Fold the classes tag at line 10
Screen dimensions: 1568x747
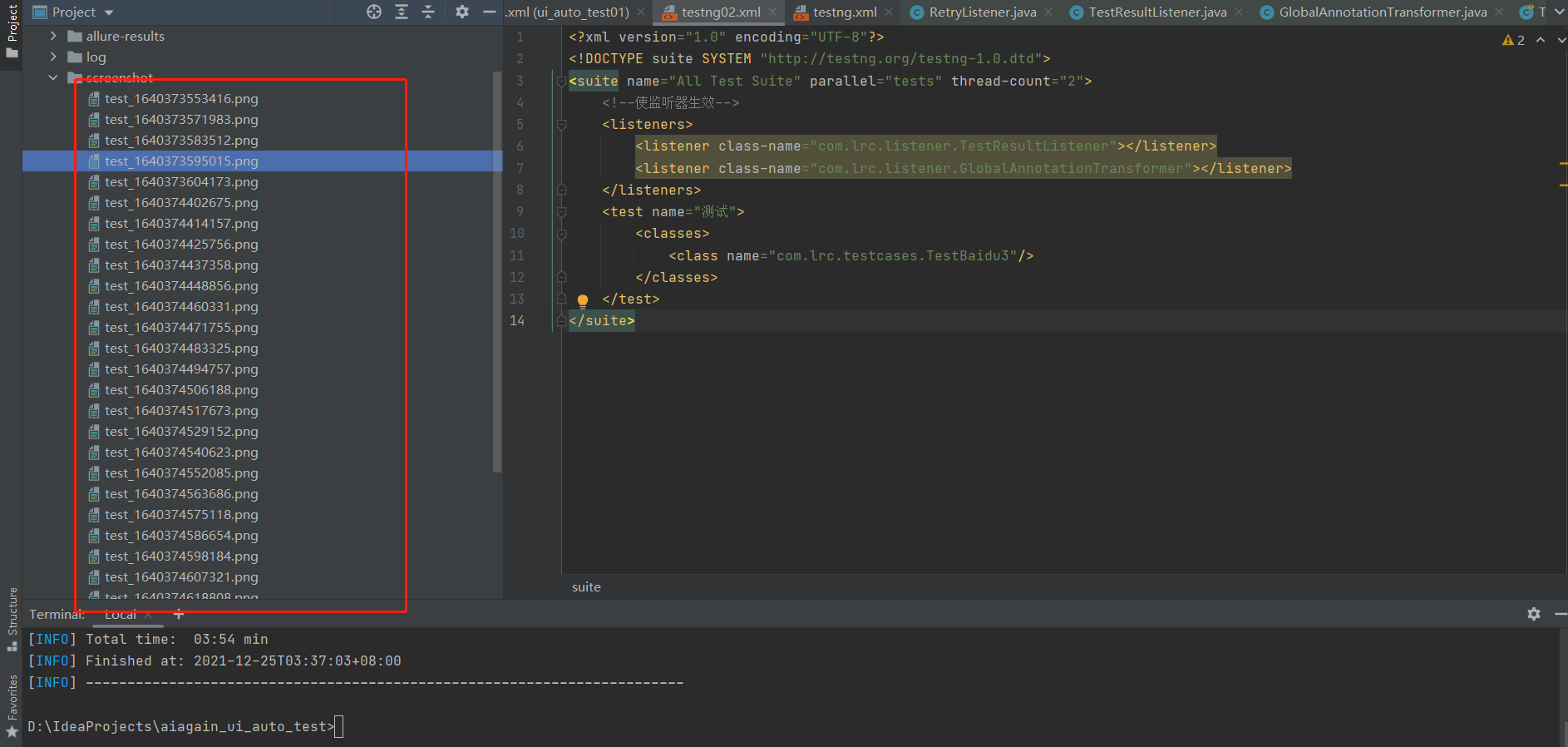coord(561,234)
